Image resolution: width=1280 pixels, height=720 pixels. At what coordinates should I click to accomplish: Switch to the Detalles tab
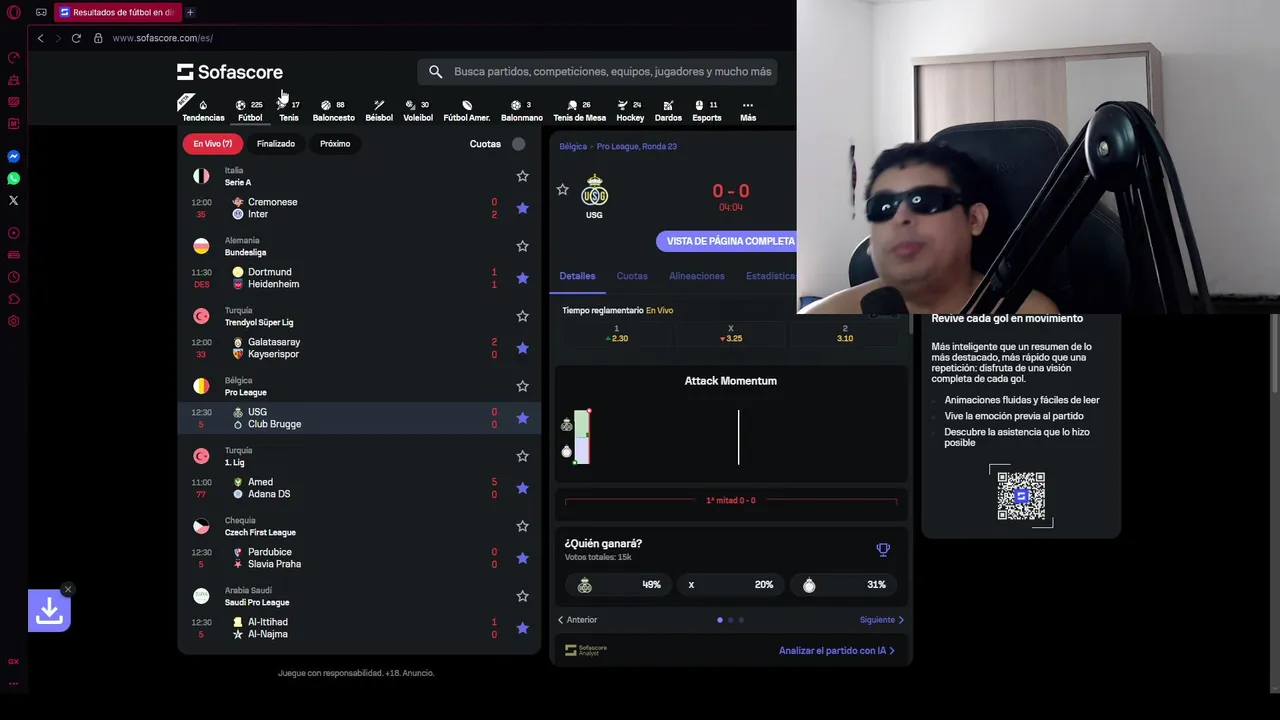[x=577, y=276]
